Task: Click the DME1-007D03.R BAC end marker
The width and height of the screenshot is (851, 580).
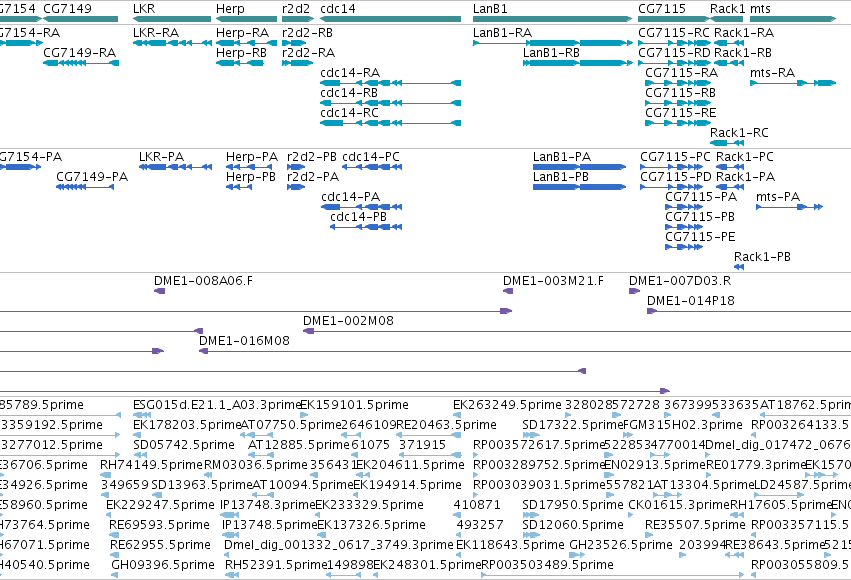Action: [634, 291]
